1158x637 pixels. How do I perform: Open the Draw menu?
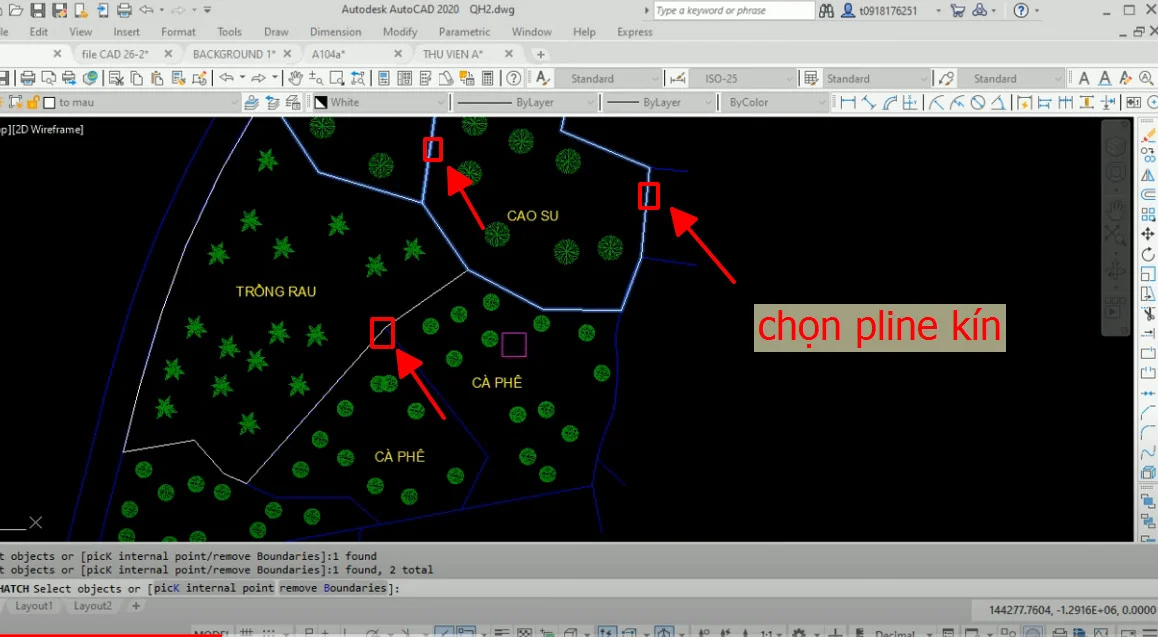(x=276, y=32)
